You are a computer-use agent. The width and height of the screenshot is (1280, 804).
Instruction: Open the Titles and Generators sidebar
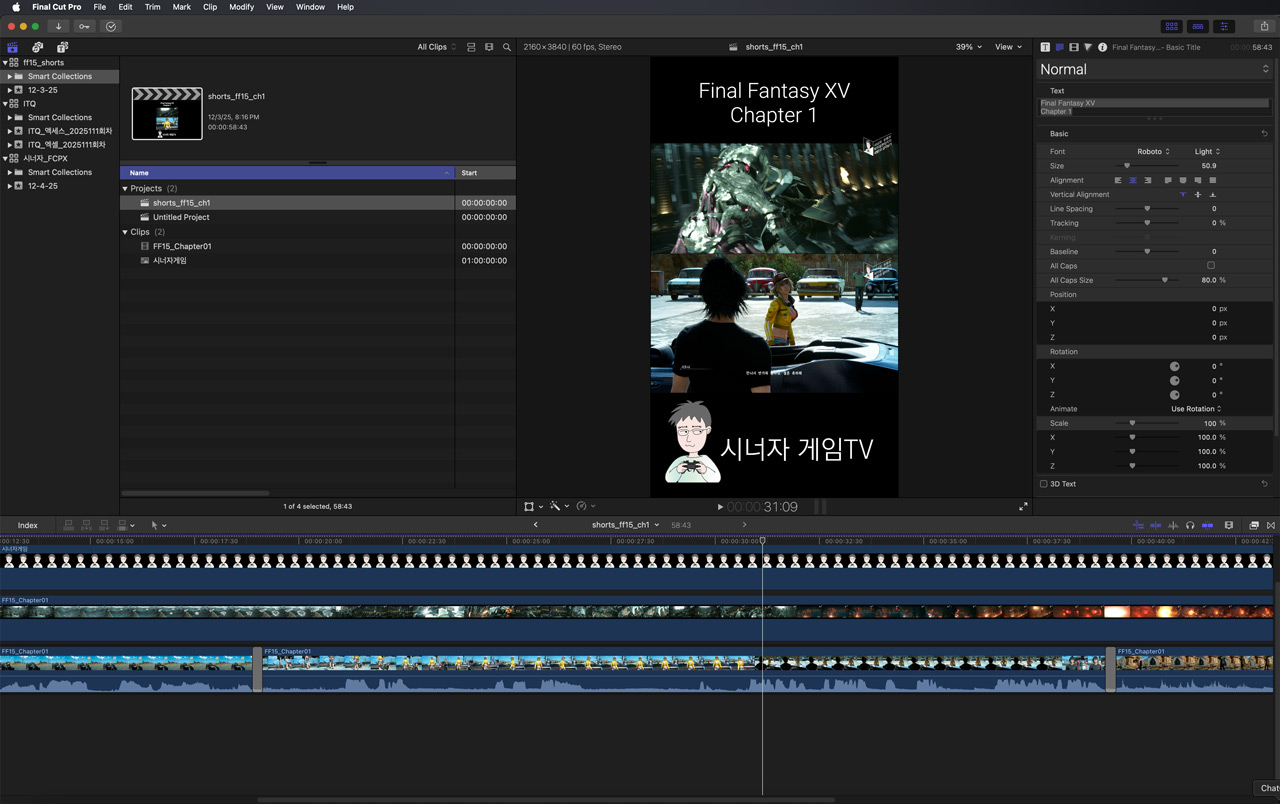(x=62, y=47)
